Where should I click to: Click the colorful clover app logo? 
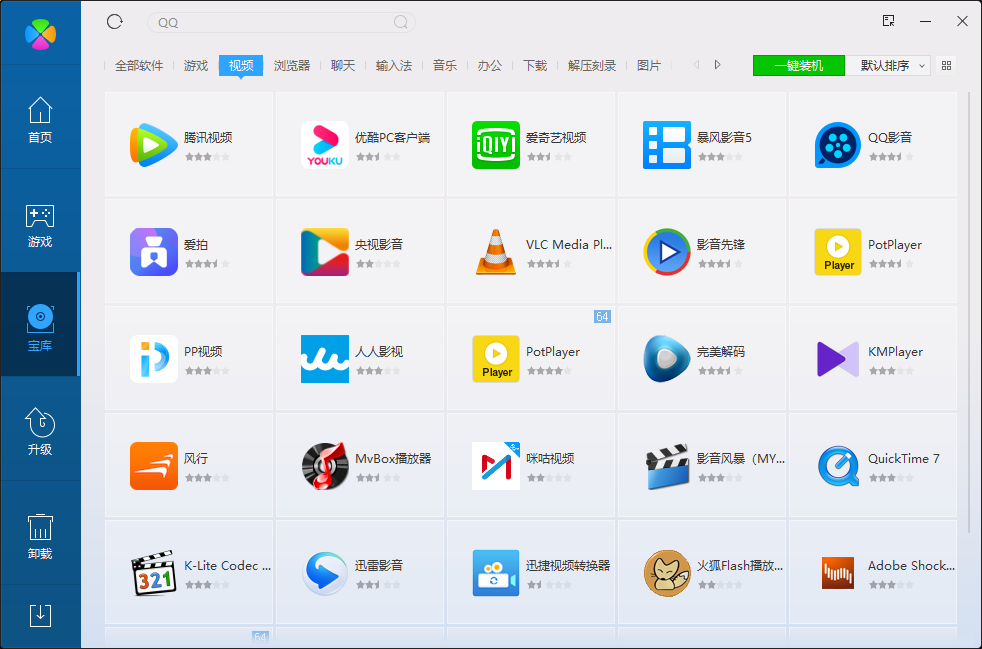pos(40,33)
